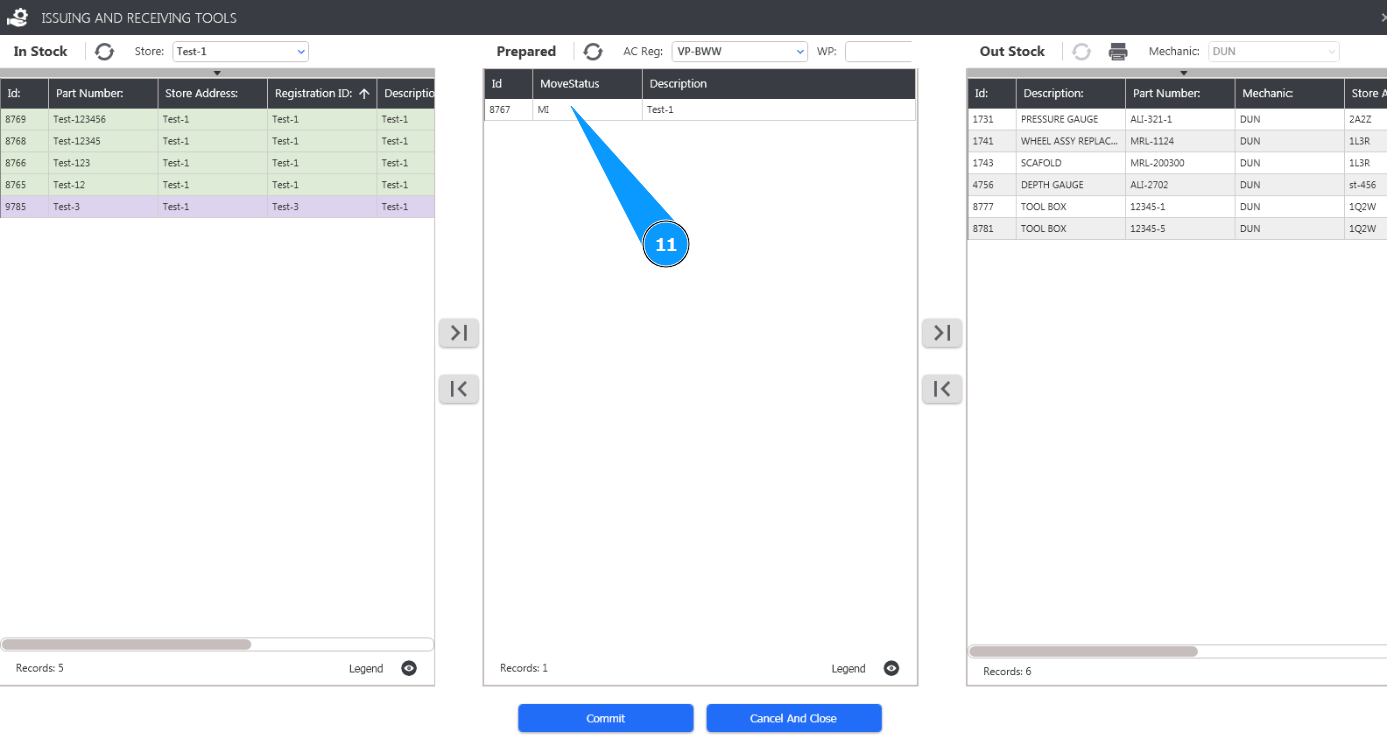Click the Out Stock horizontal scrollbar

1084,651
